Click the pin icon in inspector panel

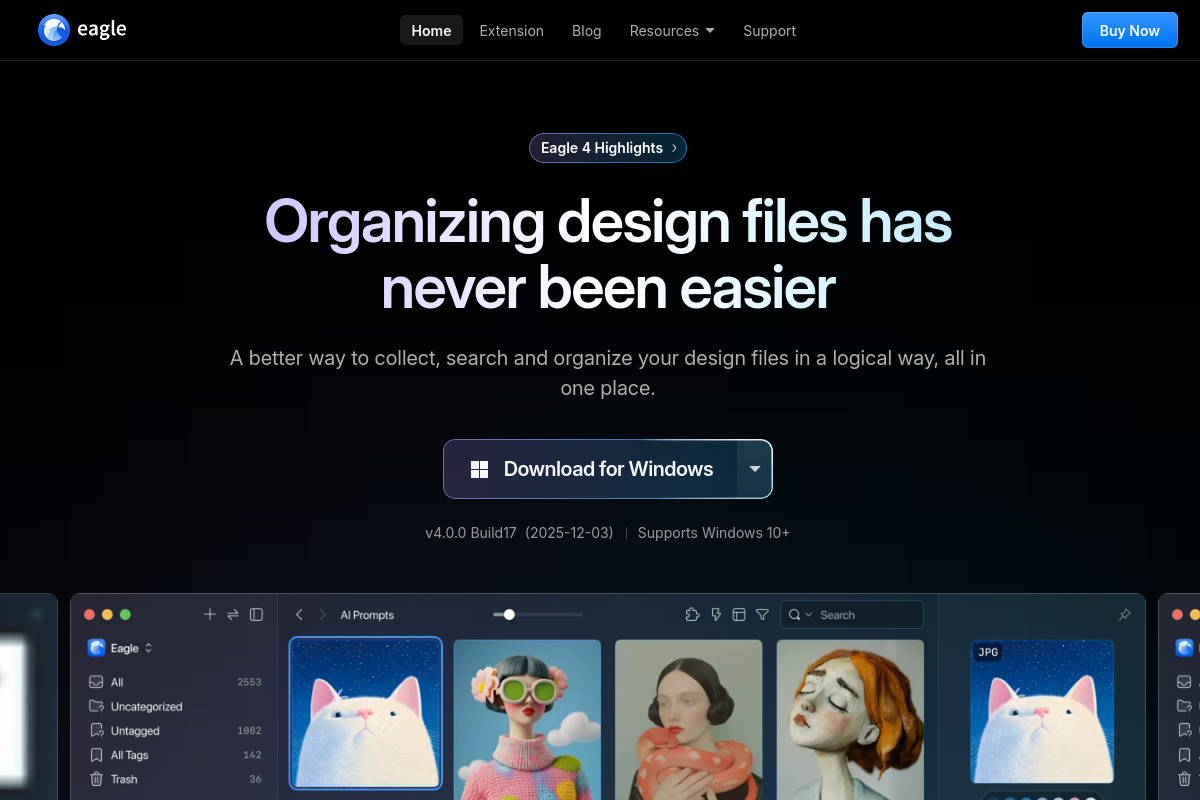point(1125,614)
